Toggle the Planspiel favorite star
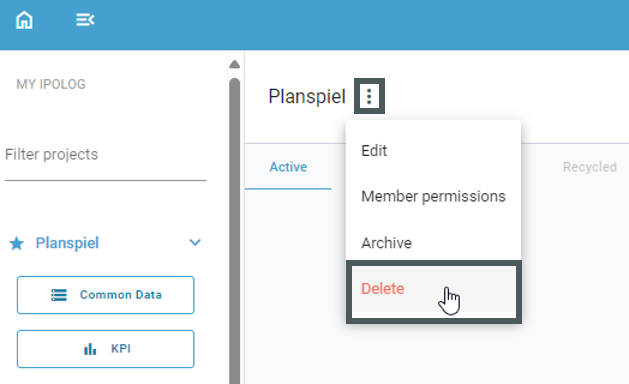 point(17,243)
